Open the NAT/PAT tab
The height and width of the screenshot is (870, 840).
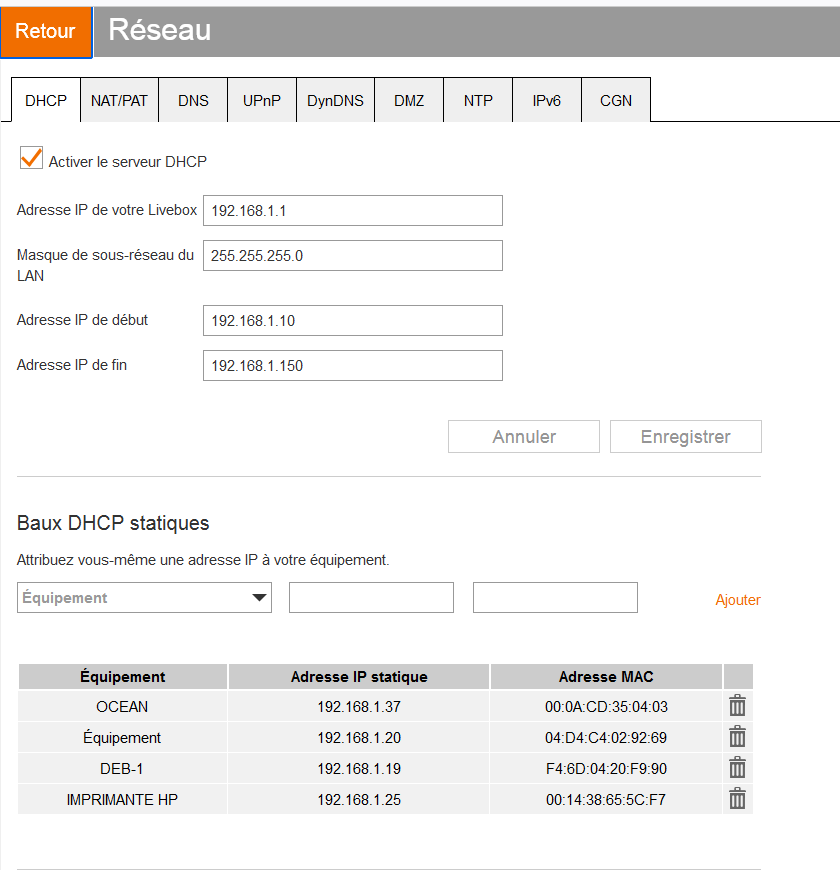[x=119, y=100]
